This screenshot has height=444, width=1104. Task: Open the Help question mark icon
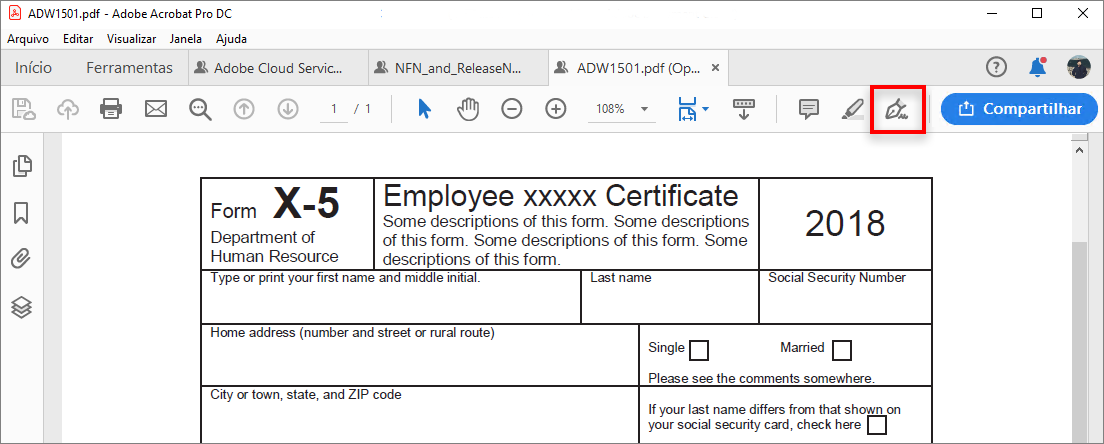click(996, 68)
